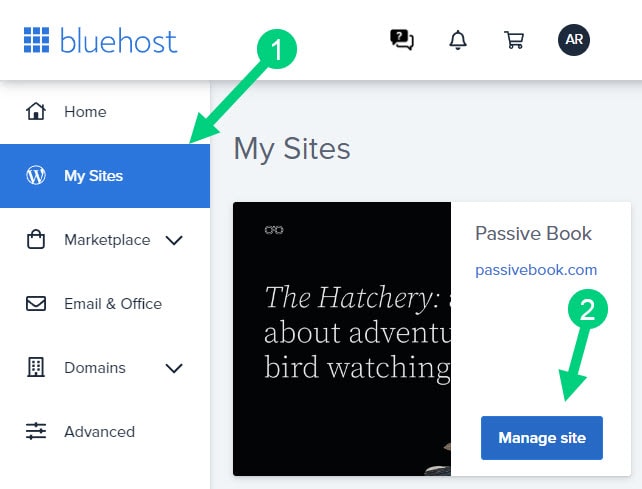Go to Home in sidebar

85,112
